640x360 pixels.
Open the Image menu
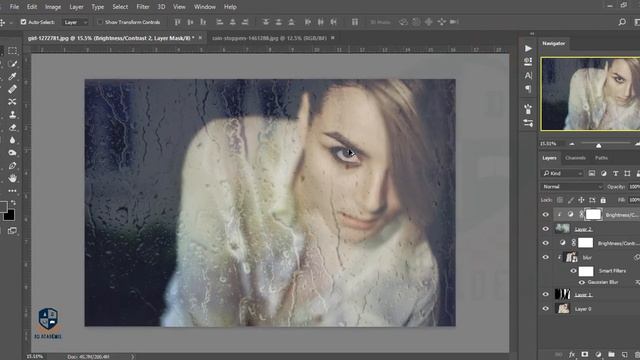pos(53,7)
